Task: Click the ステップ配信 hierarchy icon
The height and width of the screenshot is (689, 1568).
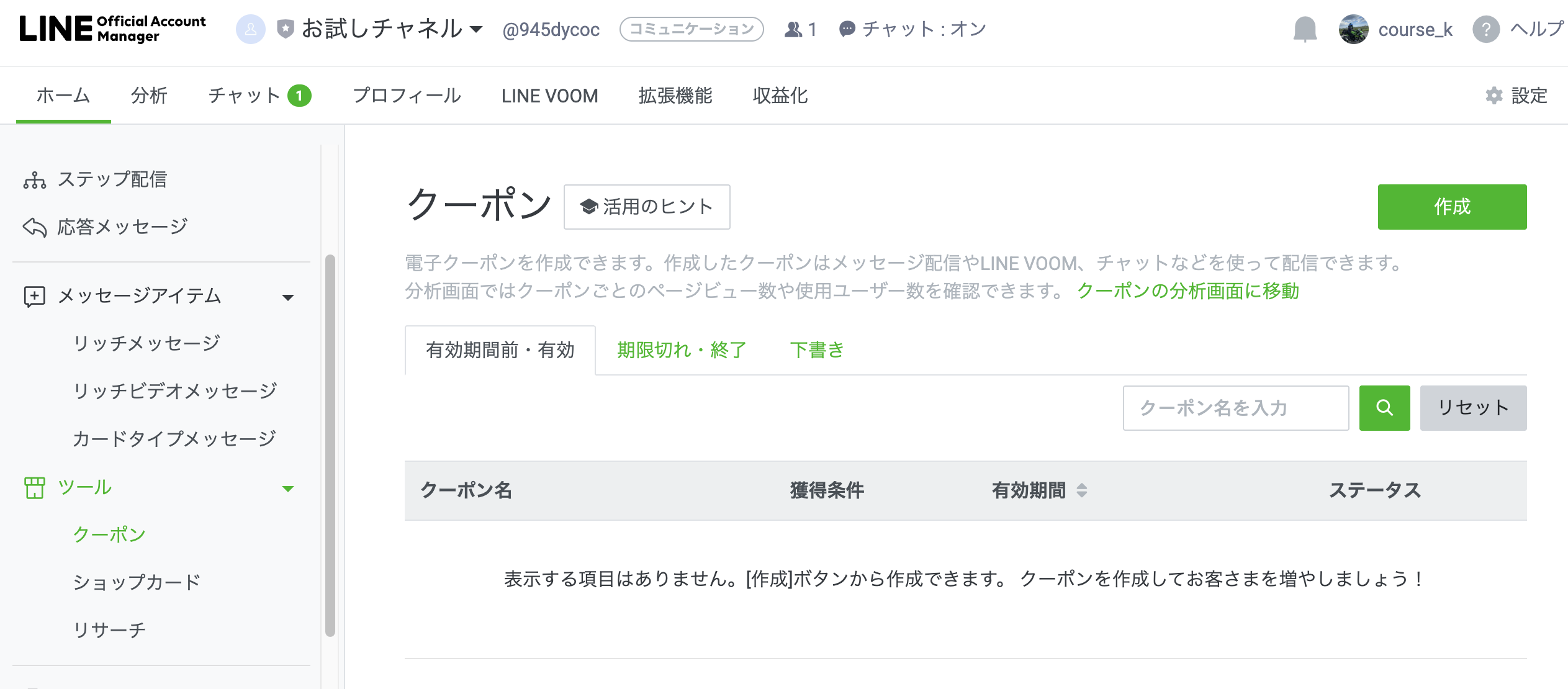Action: 35,180
